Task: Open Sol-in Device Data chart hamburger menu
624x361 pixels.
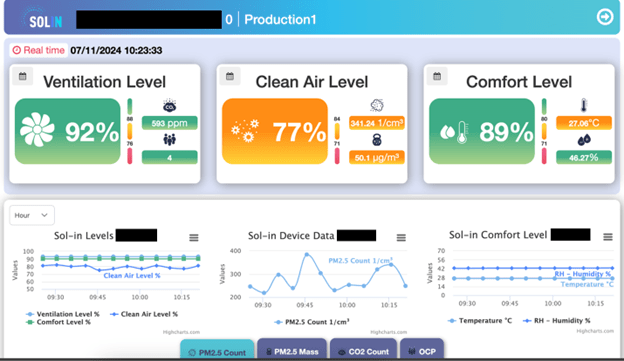Action: pyautogui.click(x=401, y=238)
